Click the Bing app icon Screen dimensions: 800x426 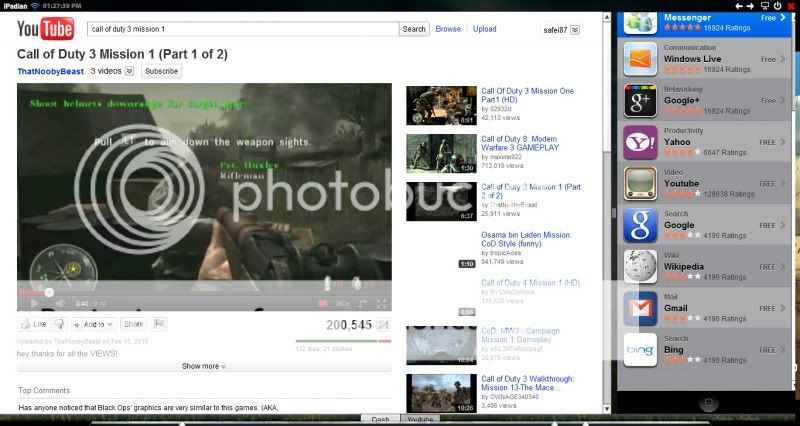point(640,350)
